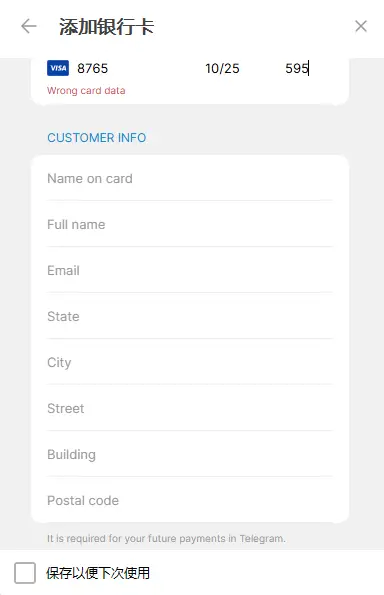Screen dimensions: 384x595
Task: Click the CVC field containing 595
Action: click(308, 69)
